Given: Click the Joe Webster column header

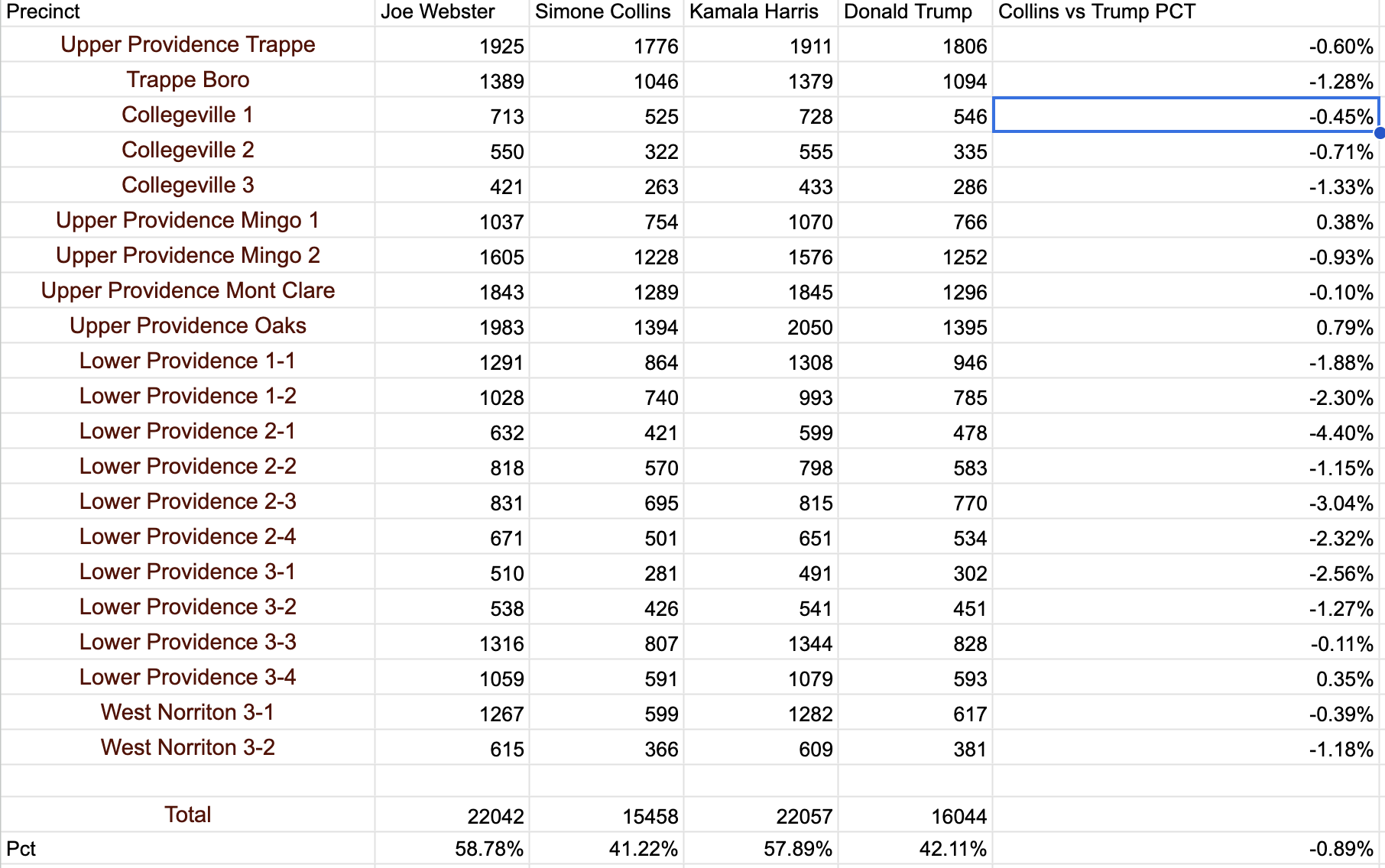Looking at the screenshot, I should [x=452, y=12].
